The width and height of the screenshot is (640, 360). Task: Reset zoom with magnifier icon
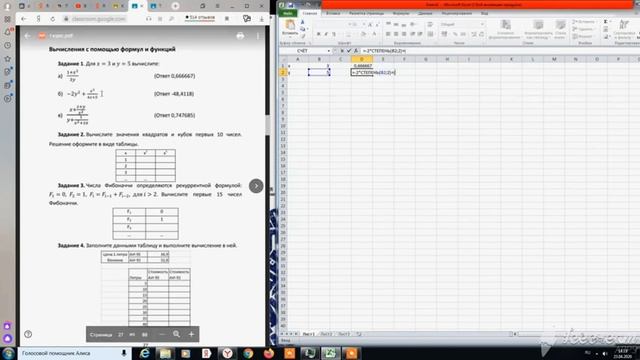click(x=176, y=334)
